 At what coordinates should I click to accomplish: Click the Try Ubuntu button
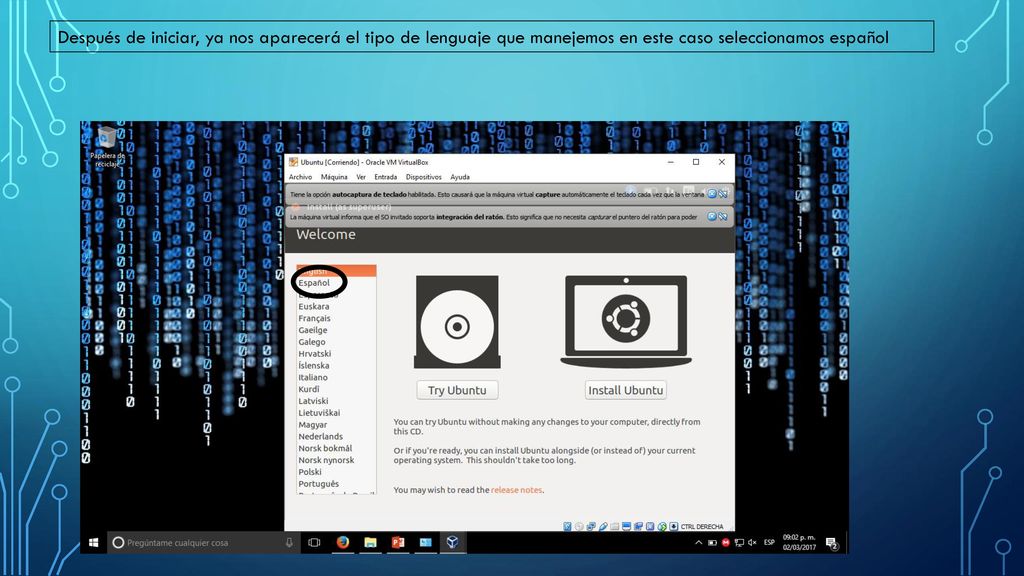457,390
